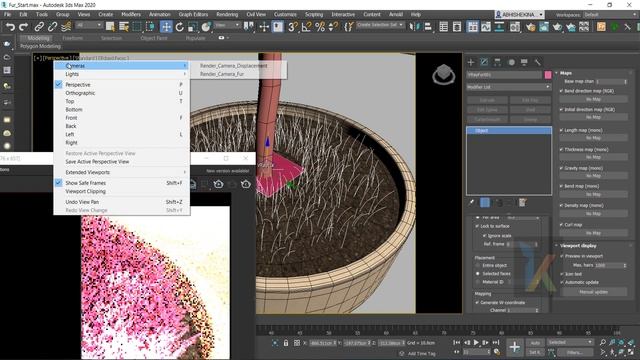Open the Display panel tab
The height and width of the screenshot is (360, 640).
(x=524, y=62)
